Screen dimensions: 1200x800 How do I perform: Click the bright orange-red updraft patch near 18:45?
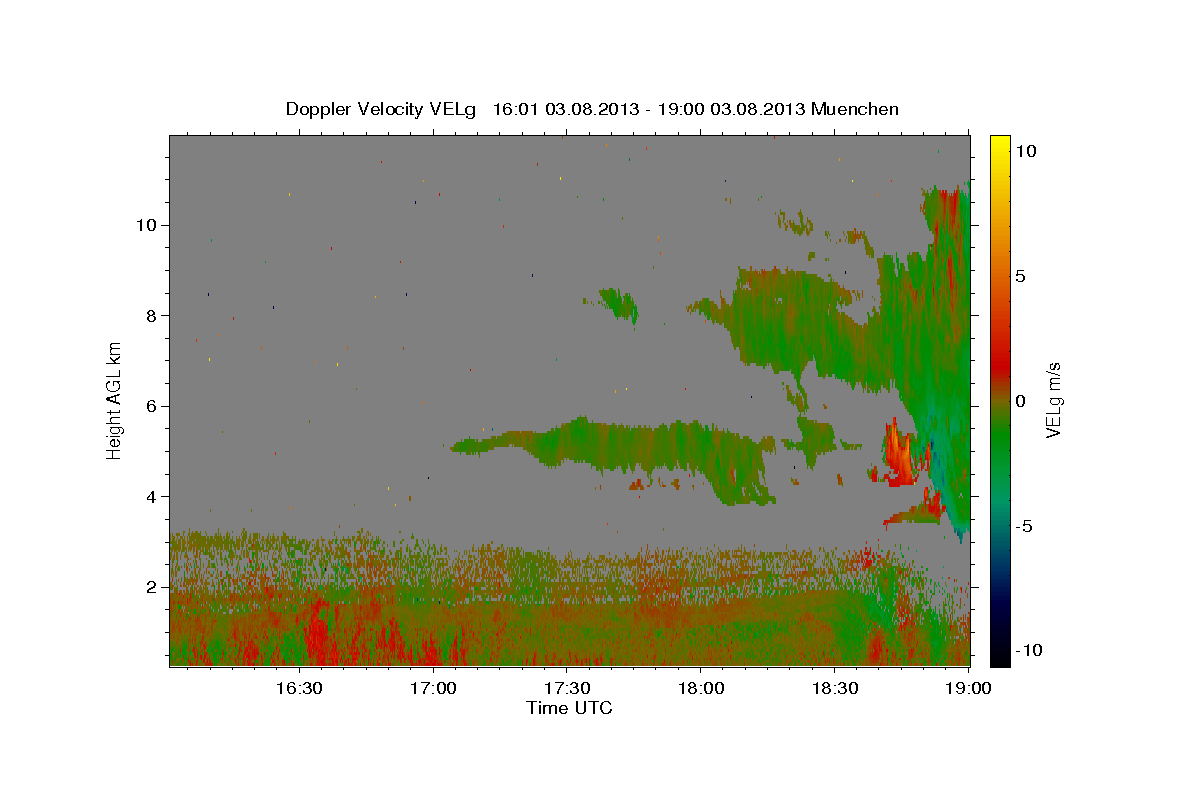(899, 455)
